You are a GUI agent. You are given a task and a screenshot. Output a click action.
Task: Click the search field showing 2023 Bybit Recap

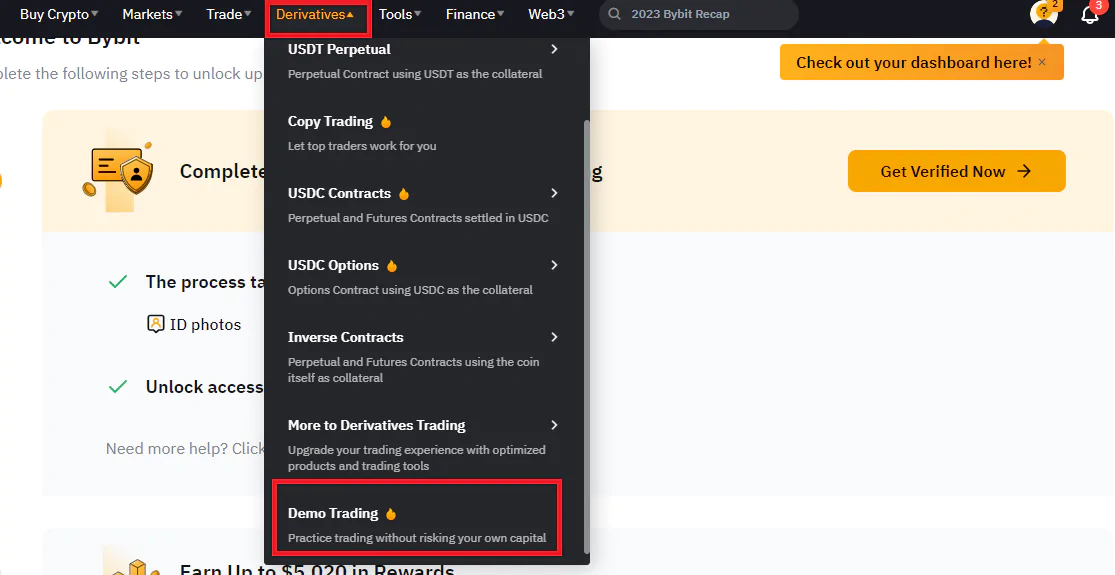[x=698, y=14]
